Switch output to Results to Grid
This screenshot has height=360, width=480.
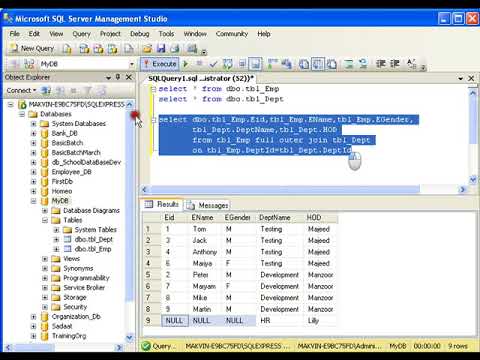click(318, 64)
